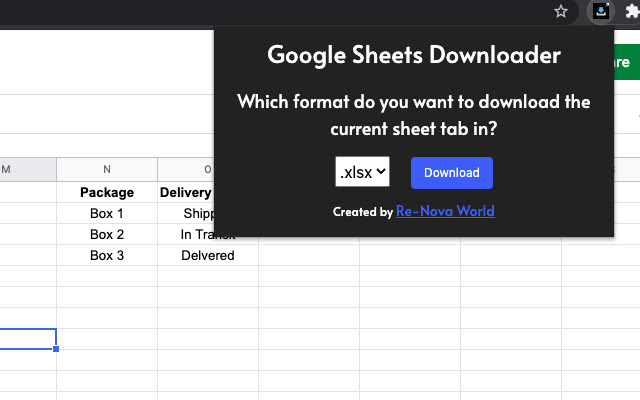Image resolution: width=640 pixels, height=400 pixels.
Task: Click the selected cell's blue fill handle
Action: coord(56,349)
